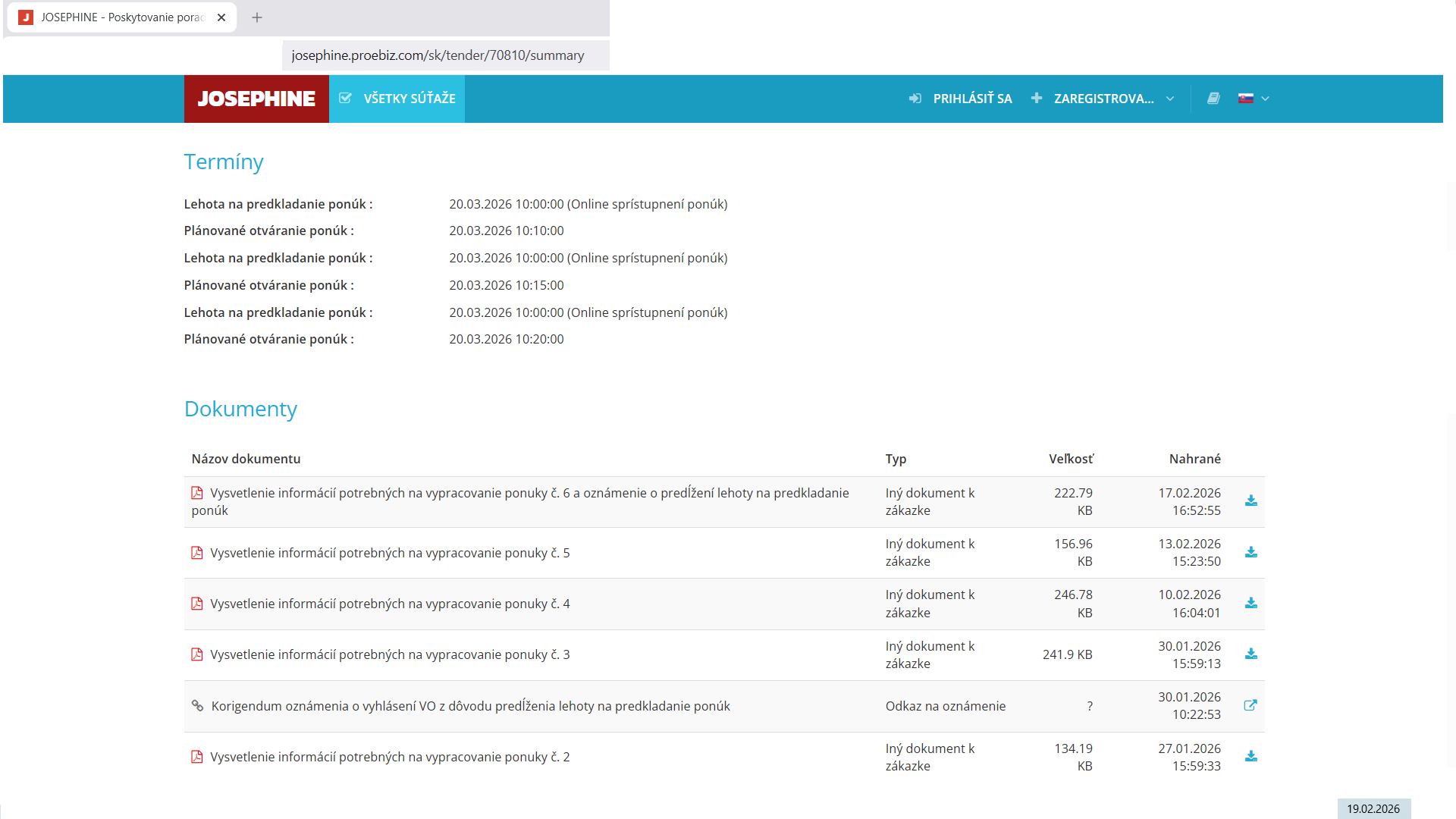Click Prihlásiť sa login button

coord(961,99)
